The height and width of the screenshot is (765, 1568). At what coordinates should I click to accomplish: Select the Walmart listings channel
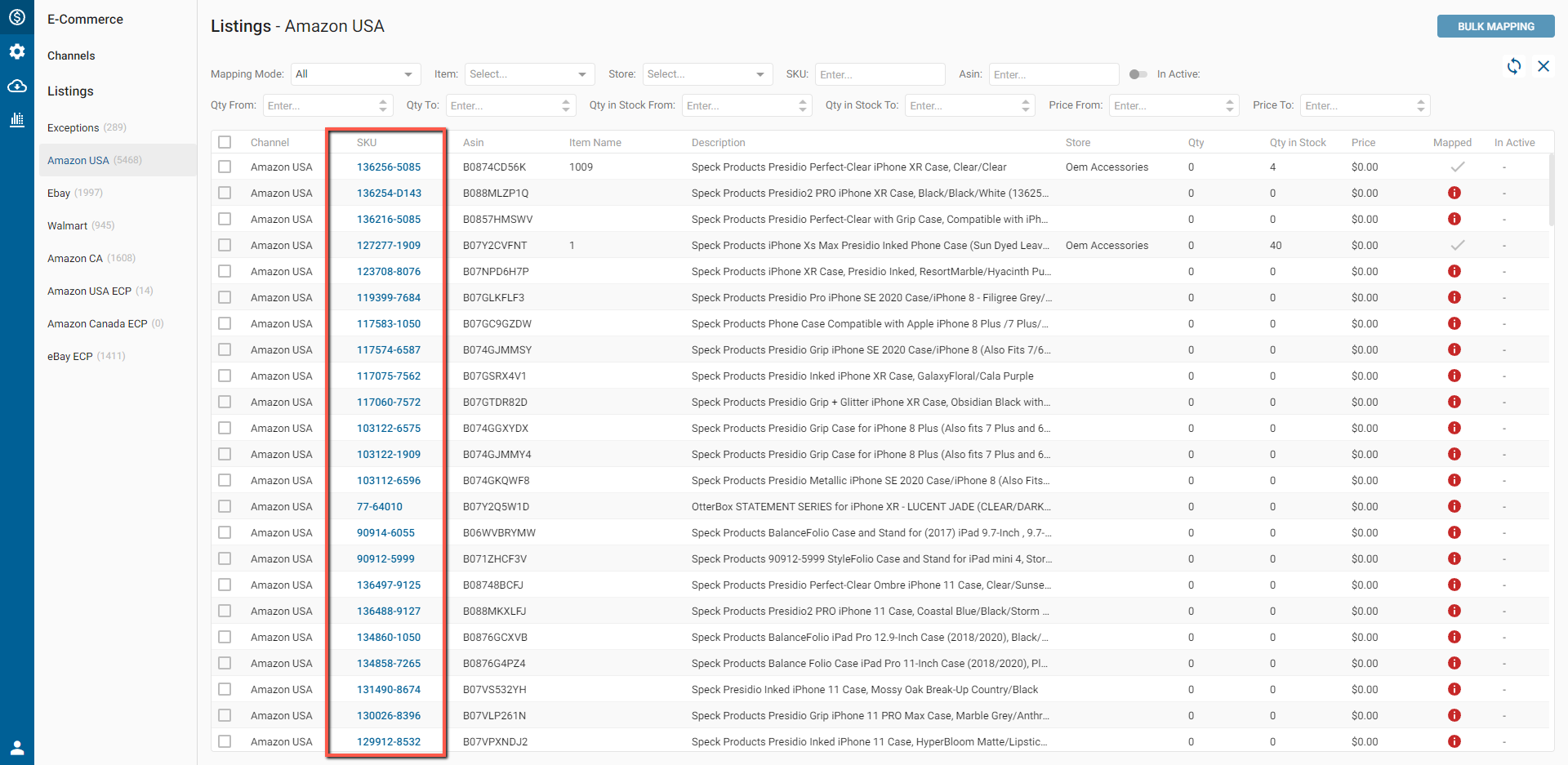pyautogui.click(x=81, y=225)
